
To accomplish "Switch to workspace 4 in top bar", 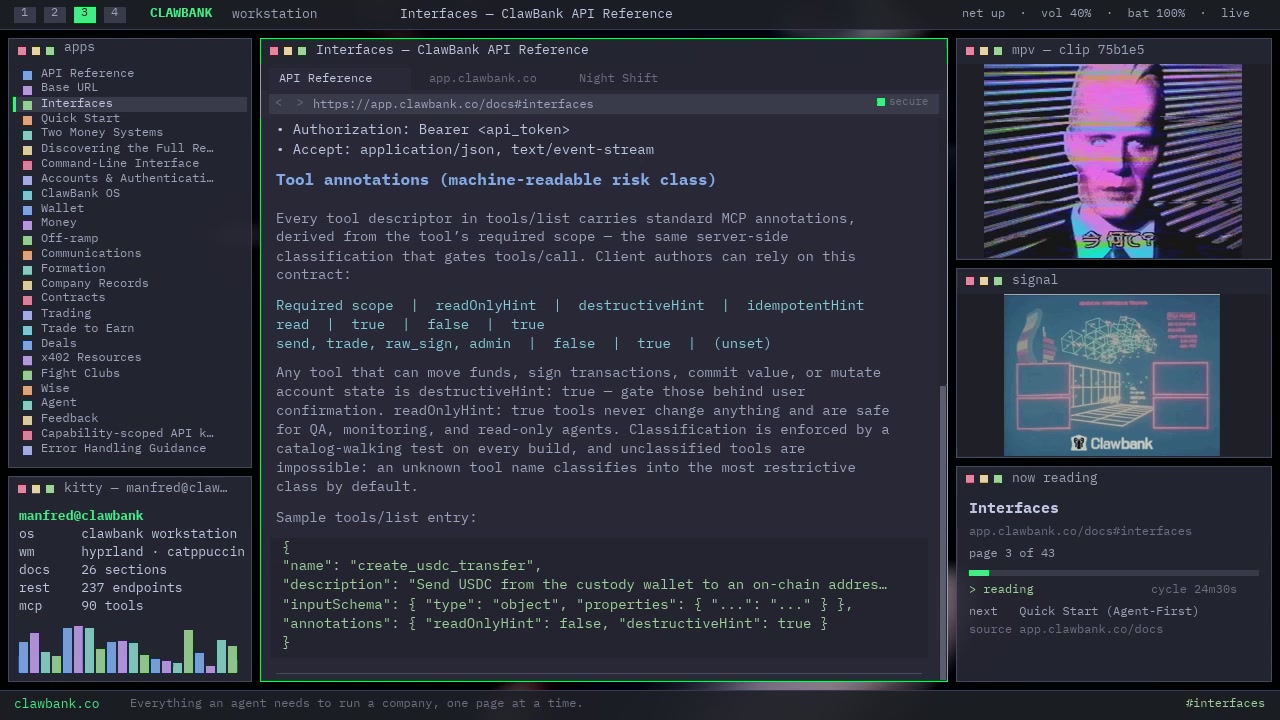I will (115, 13).
